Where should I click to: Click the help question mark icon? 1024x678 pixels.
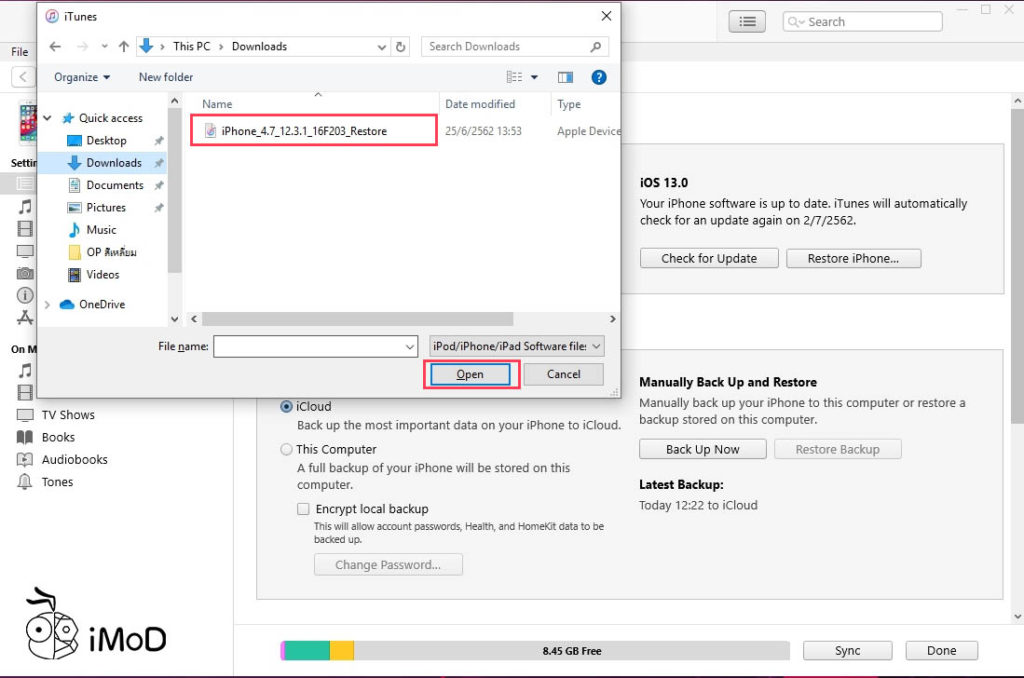click(598, 77)
